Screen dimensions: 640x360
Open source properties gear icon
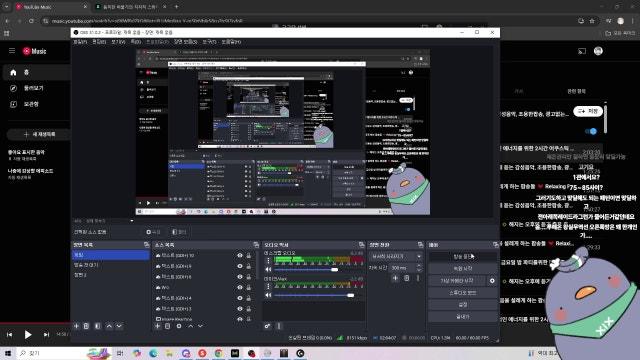click(x=179, y=326)
